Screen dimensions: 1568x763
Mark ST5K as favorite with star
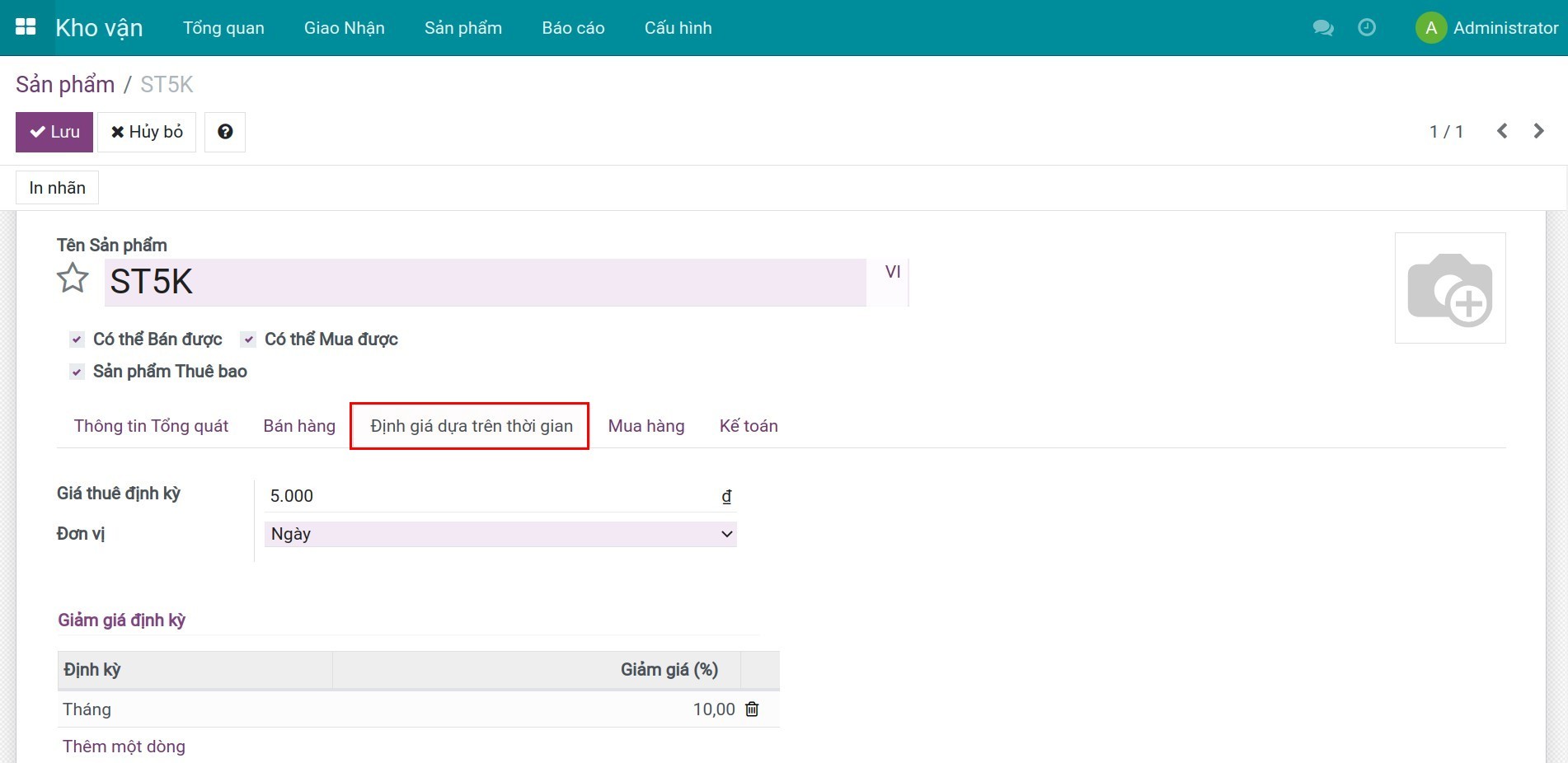73,279
